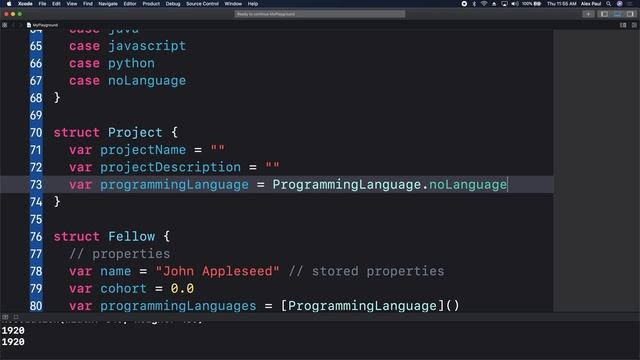Click the screen recording status icon
Image resolution: width=640 pixels, height=360 pixels.
tap(464, 4)
